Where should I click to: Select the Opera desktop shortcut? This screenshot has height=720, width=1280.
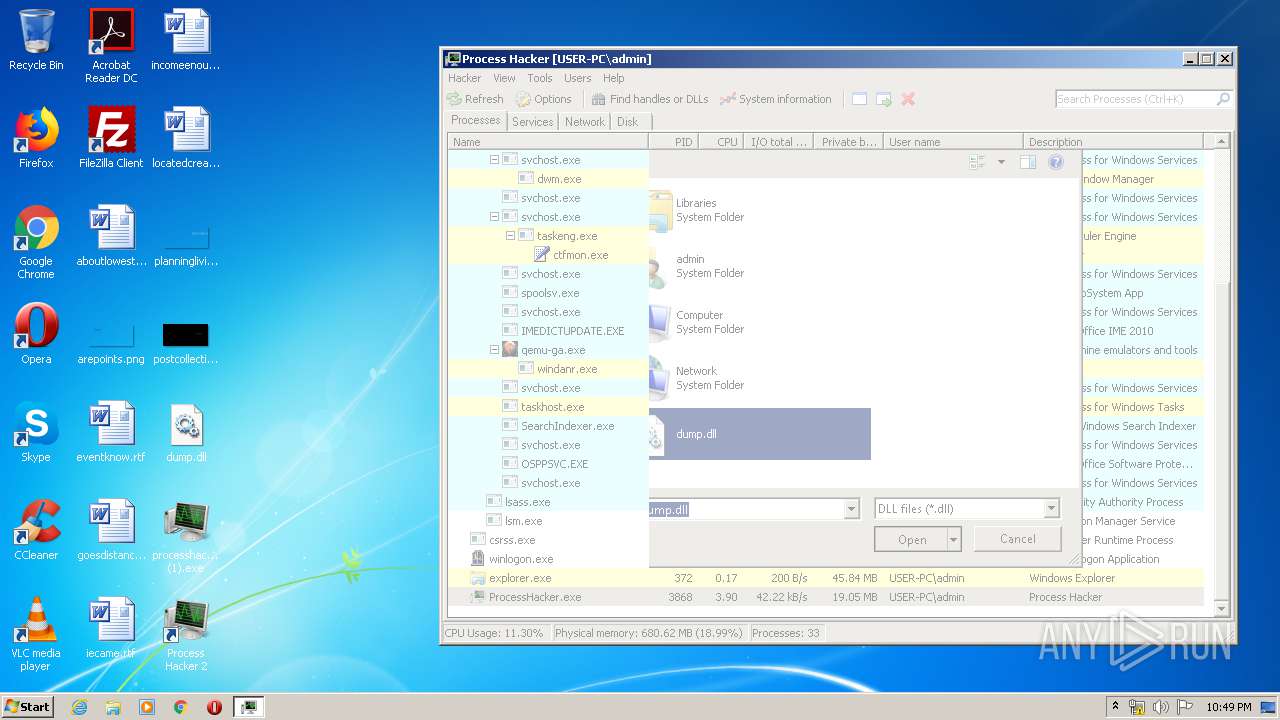pyautogui.click(x=36, y=334)
